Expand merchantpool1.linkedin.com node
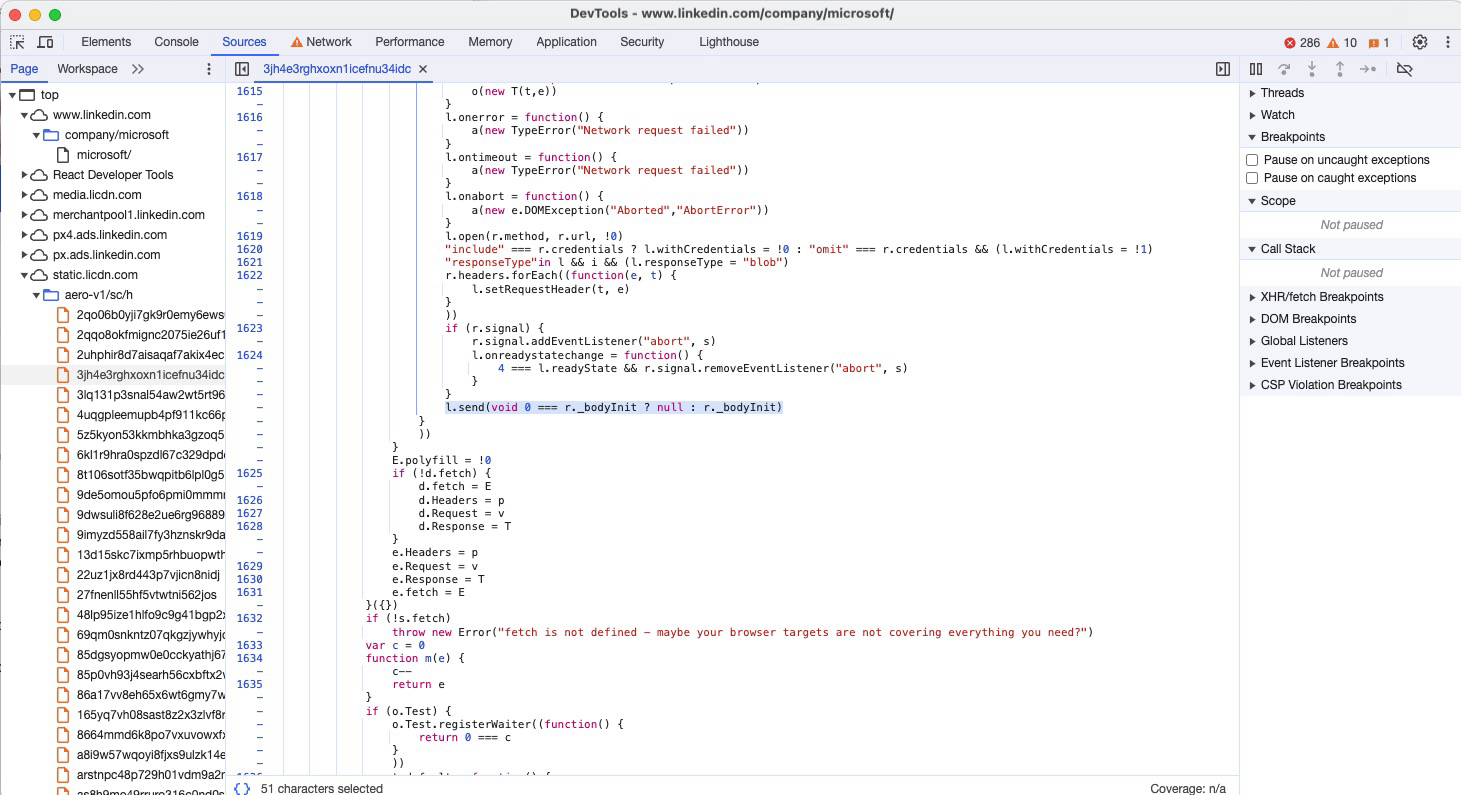Screen dimensions: 1461x795 (24, 215)
